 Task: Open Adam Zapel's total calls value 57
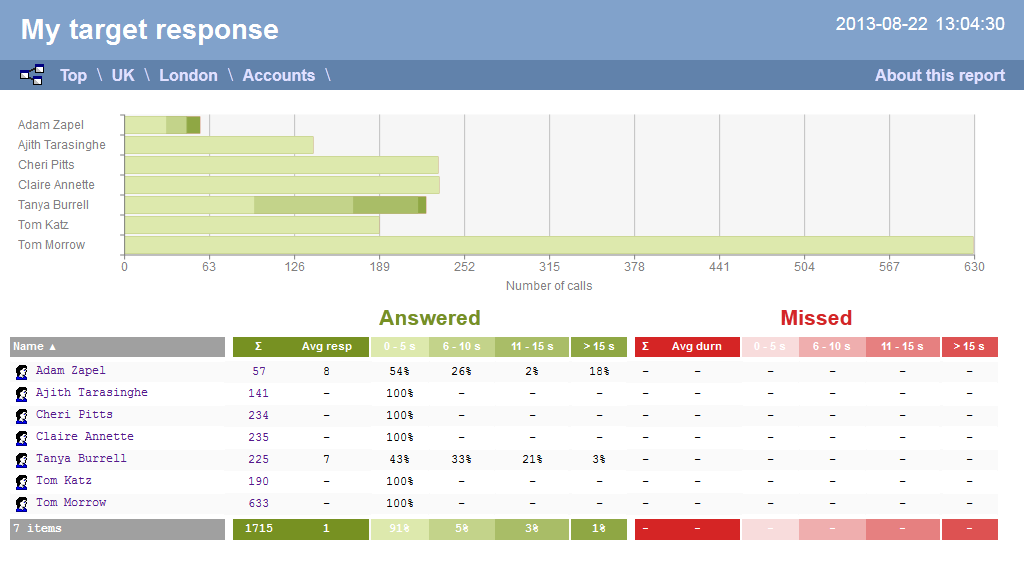coord(259,371)
